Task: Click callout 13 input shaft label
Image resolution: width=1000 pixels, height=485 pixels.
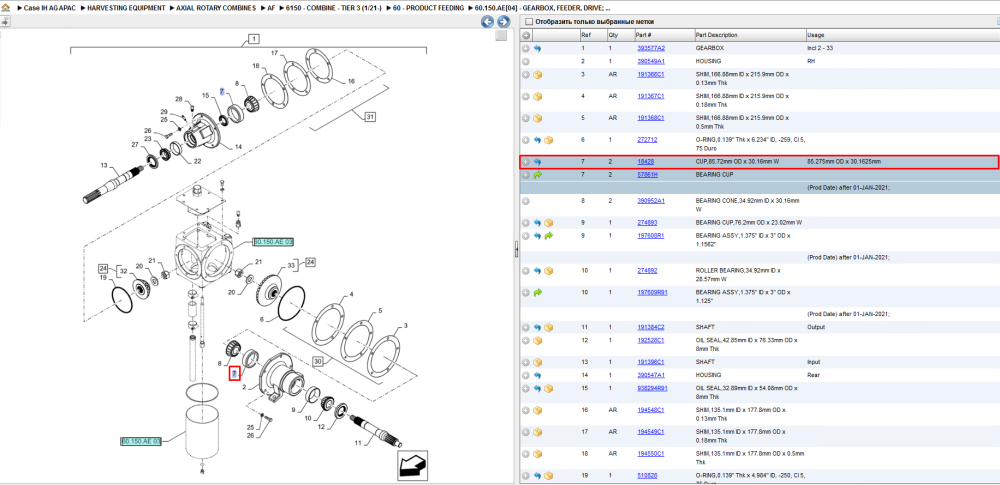Action: [104, 165]
